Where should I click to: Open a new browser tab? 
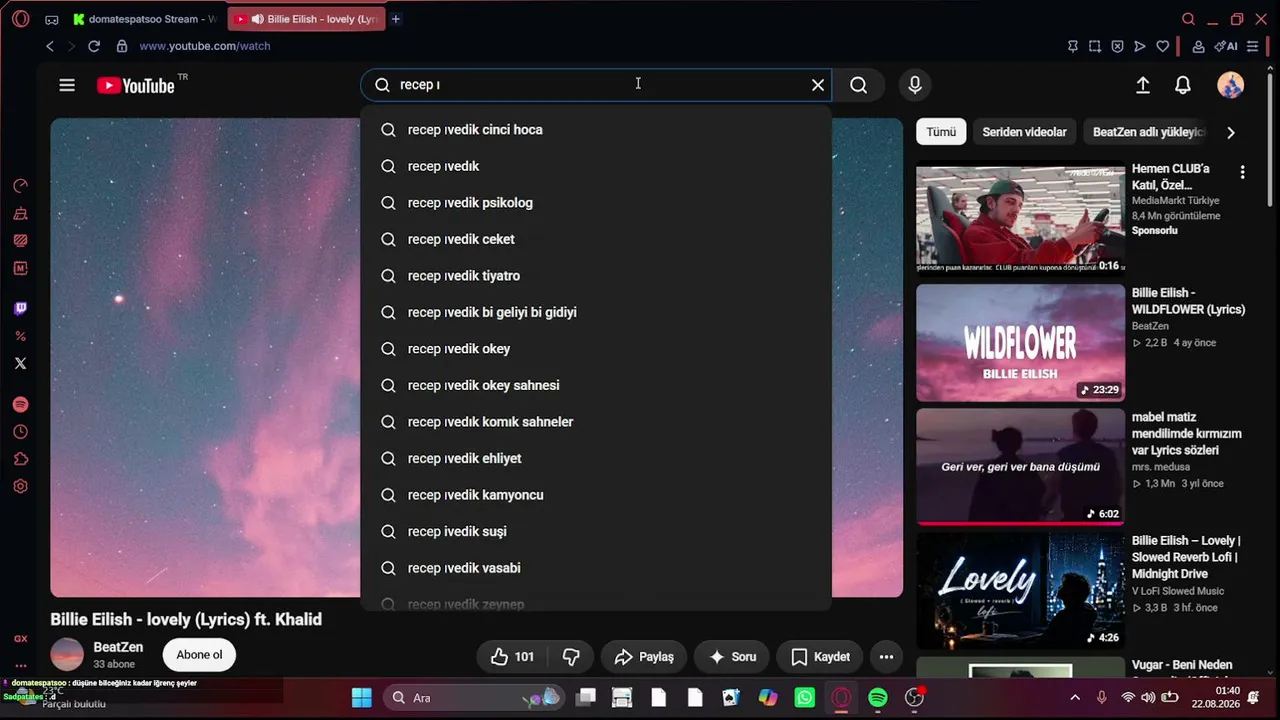click(396, 19)
